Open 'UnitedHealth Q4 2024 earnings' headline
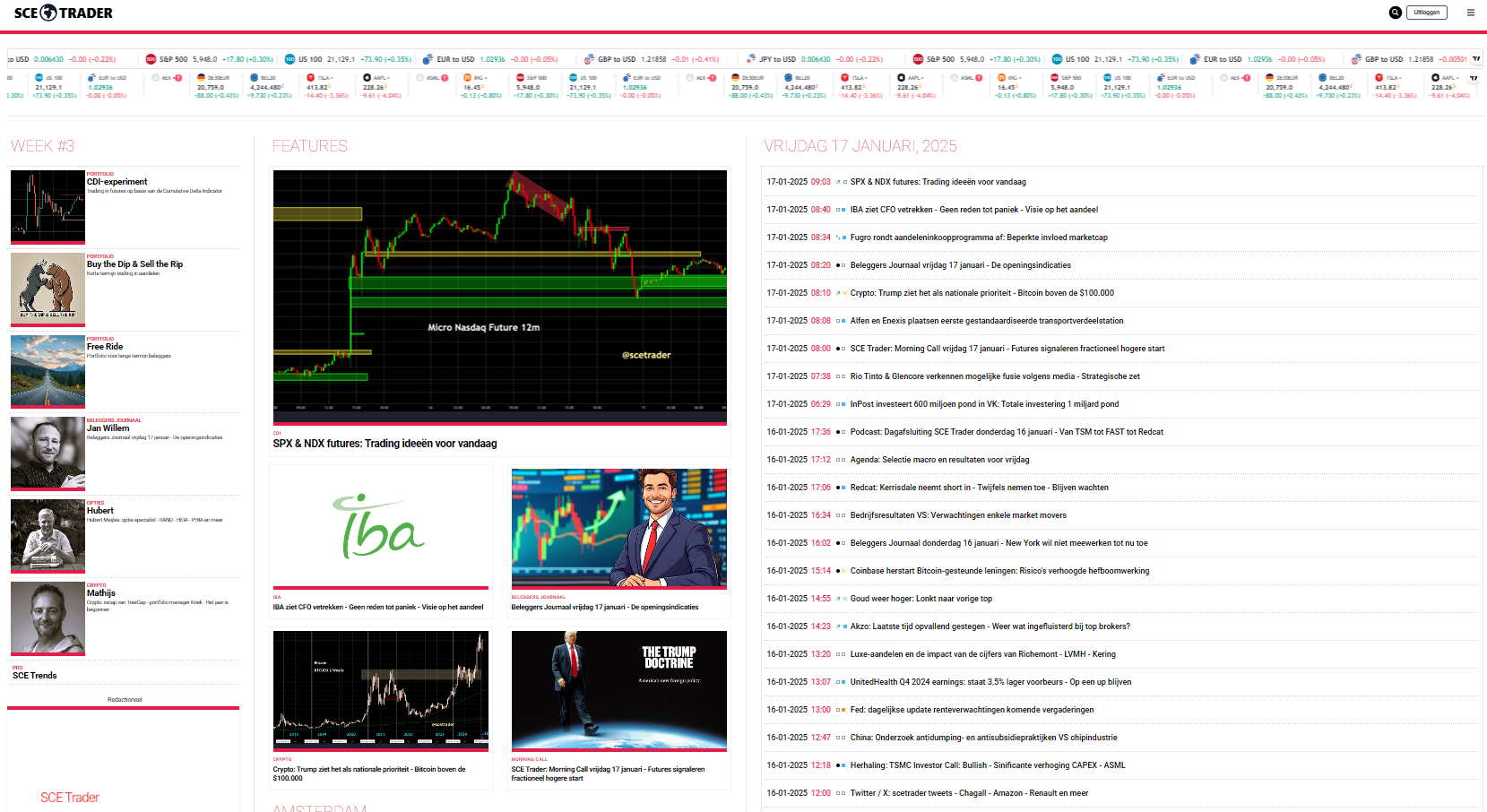Image resolution: width=1487 pixels, height=812 pixels. [990, 682]
